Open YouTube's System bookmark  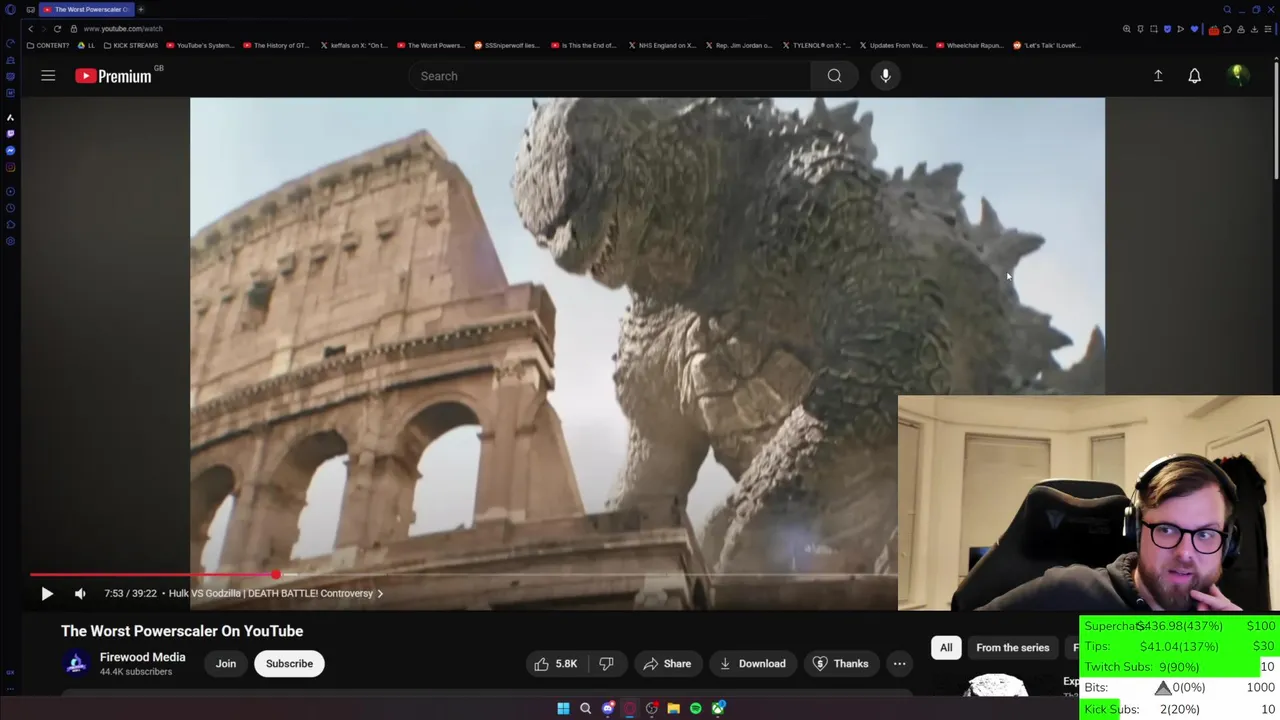tap(199, 45)
